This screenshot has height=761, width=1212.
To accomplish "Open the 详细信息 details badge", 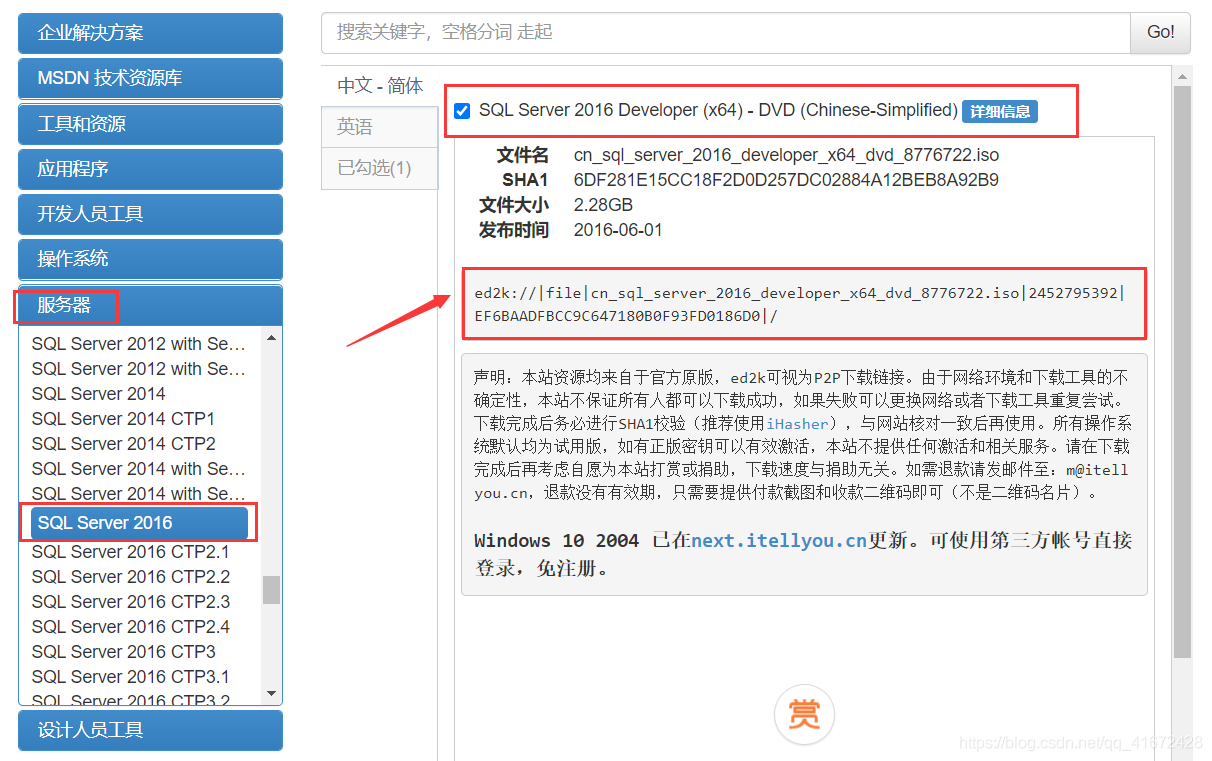I will click(1000, 111).
